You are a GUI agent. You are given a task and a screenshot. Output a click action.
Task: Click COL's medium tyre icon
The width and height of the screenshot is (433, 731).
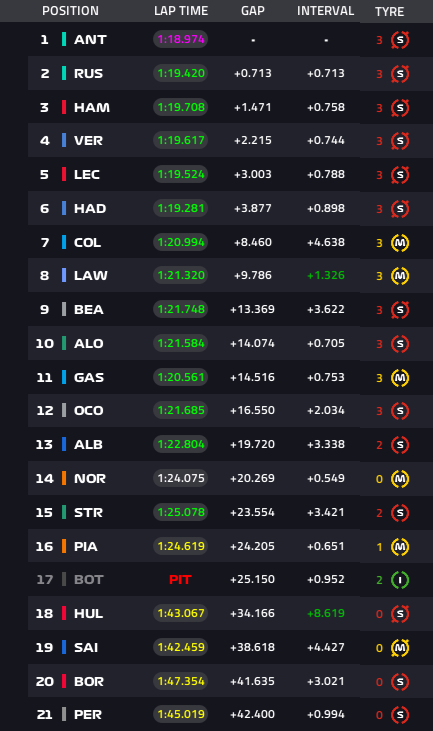pos(400,243)
